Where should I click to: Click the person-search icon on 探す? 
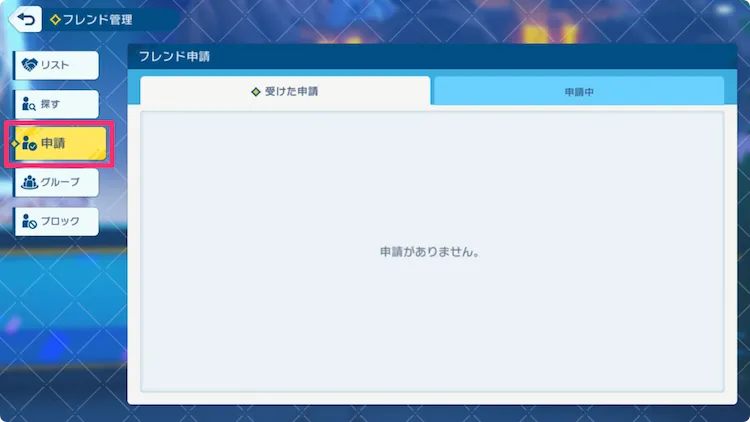pos(29,104)
